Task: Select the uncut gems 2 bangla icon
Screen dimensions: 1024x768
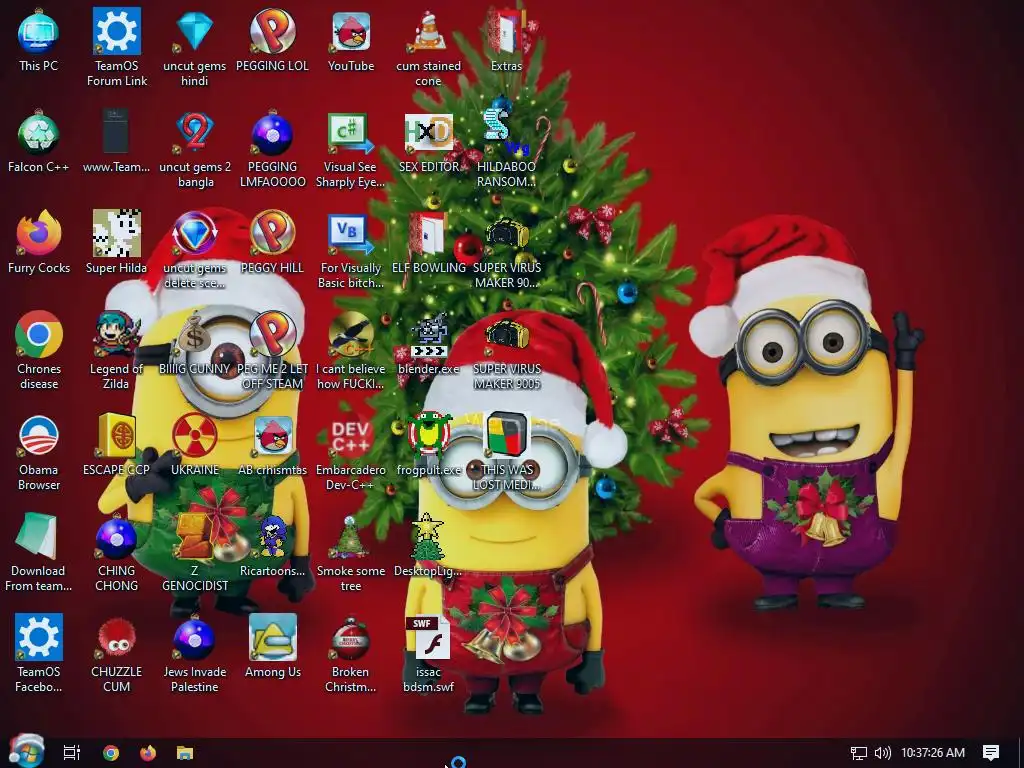Action: pyautogui.click(x=195, y=149)
